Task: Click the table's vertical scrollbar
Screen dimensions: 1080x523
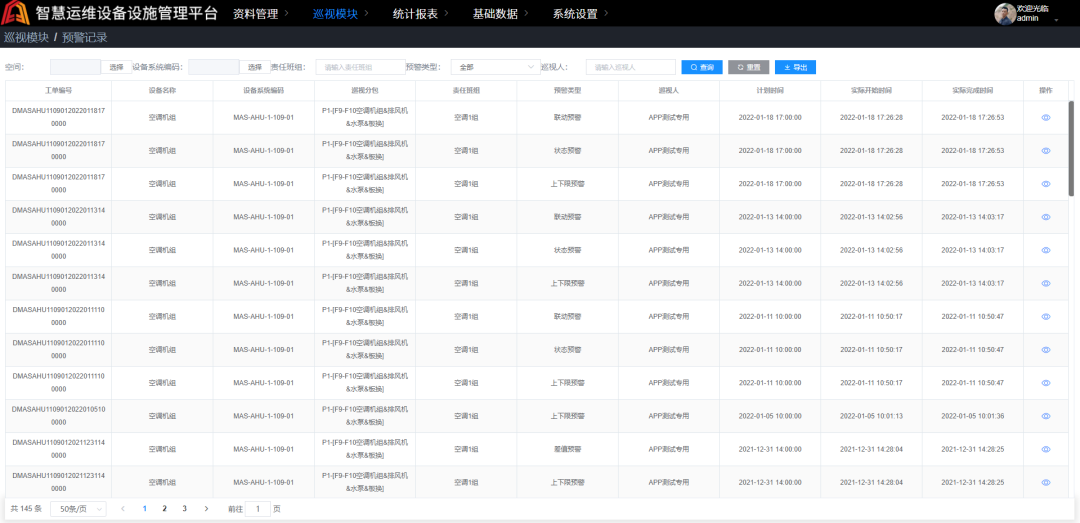Action: 1071,150
